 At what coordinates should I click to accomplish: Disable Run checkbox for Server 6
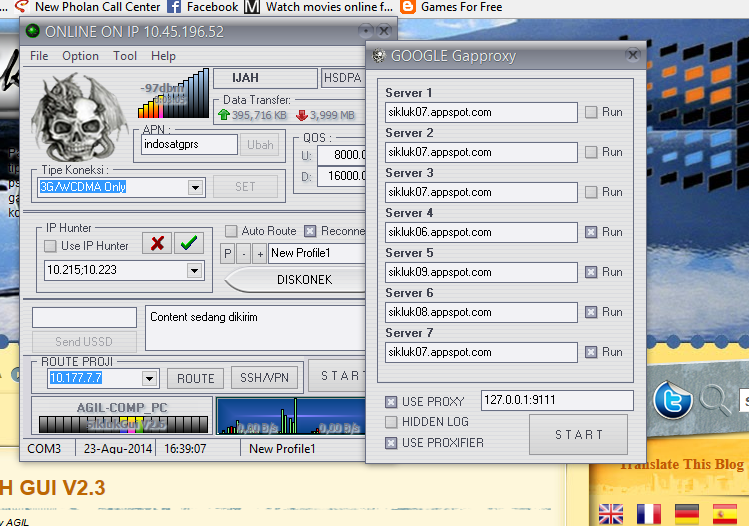591,312
